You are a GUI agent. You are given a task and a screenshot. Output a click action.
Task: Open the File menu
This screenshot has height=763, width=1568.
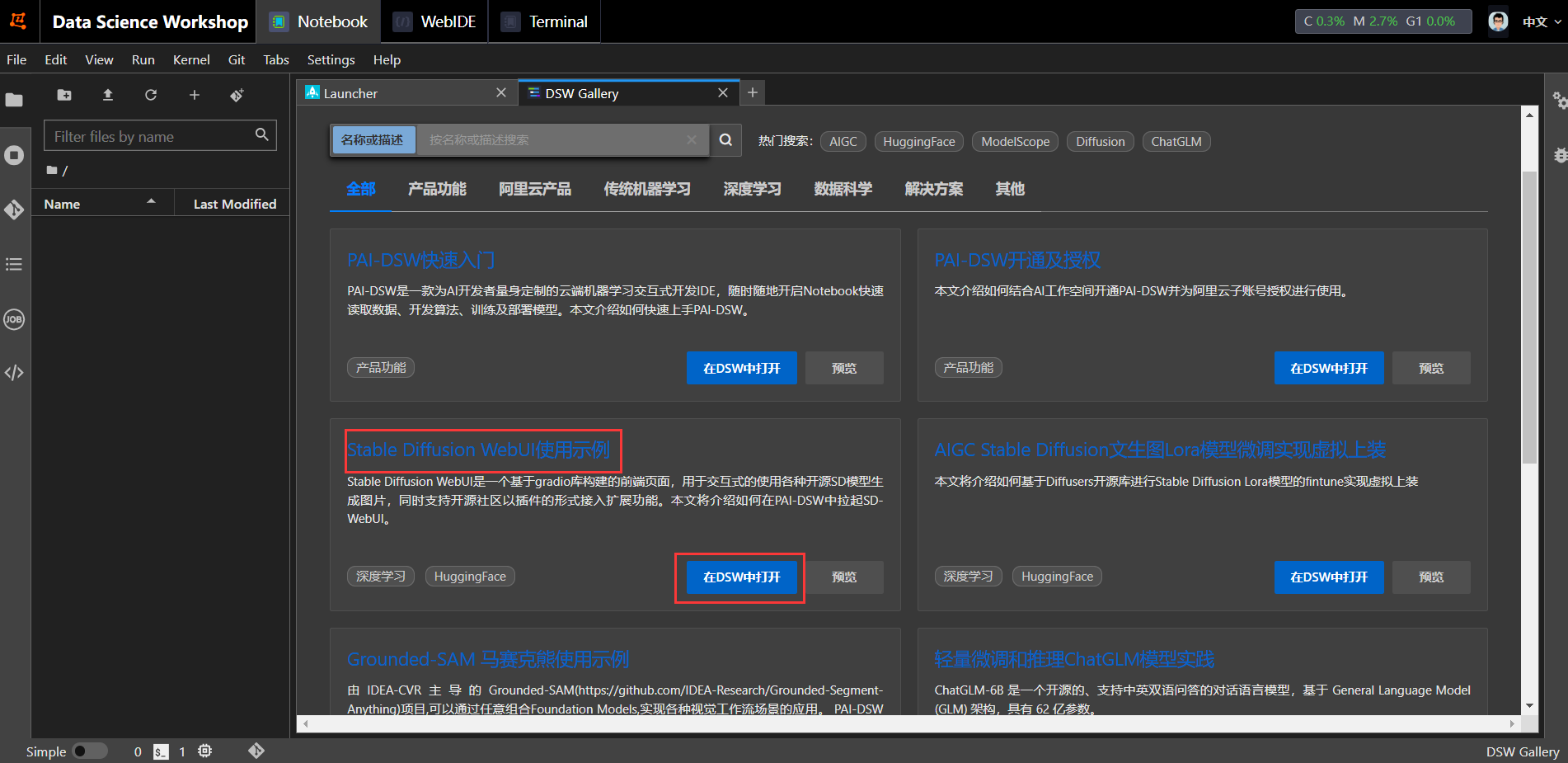tap(16, 59)
